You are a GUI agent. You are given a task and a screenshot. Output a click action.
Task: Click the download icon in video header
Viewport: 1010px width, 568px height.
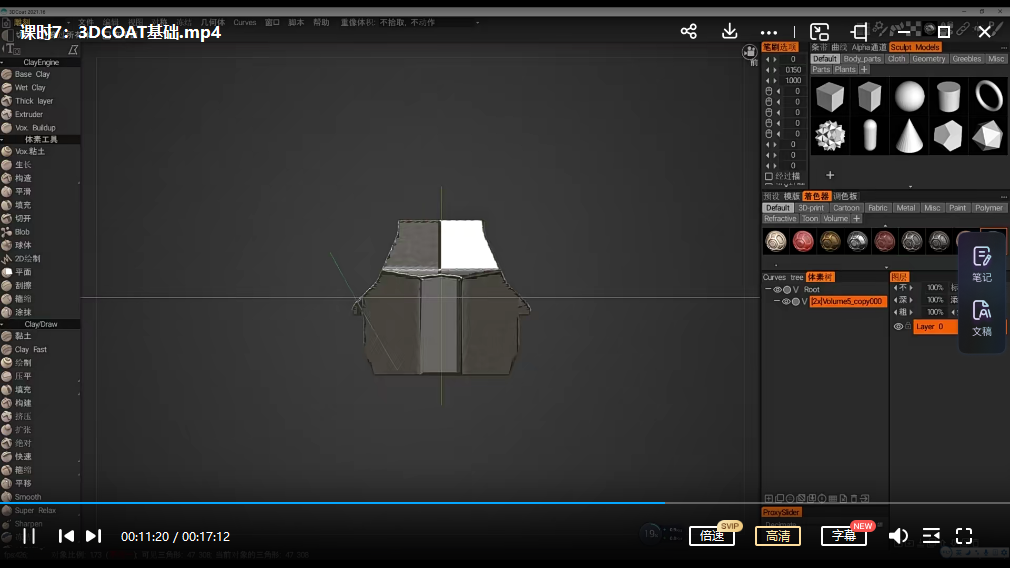[729, 31]
